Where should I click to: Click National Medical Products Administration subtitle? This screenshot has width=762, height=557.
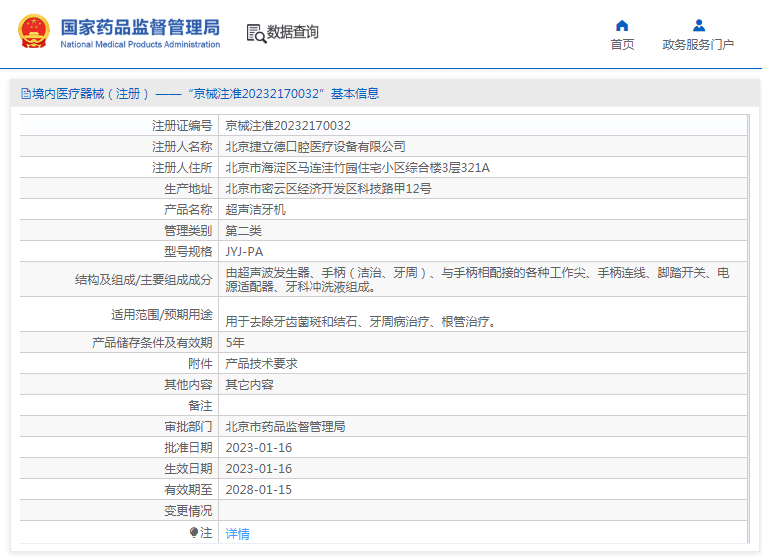click(x=140, y=44)
